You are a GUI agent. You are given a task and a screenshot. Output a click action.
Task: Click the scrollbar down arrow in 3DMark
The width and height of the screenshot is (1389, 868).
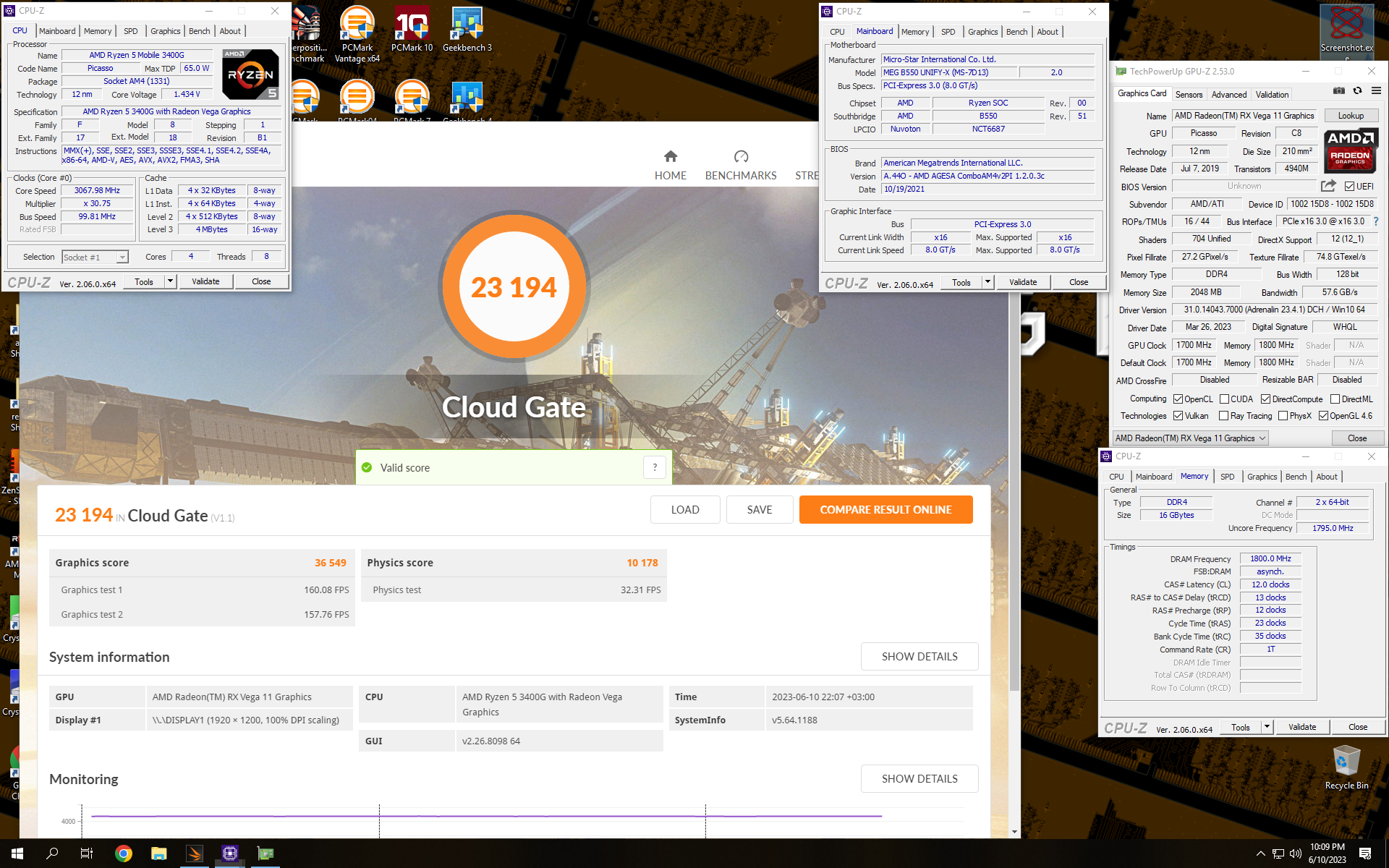pyautogui.click(x=1014, y=833)
